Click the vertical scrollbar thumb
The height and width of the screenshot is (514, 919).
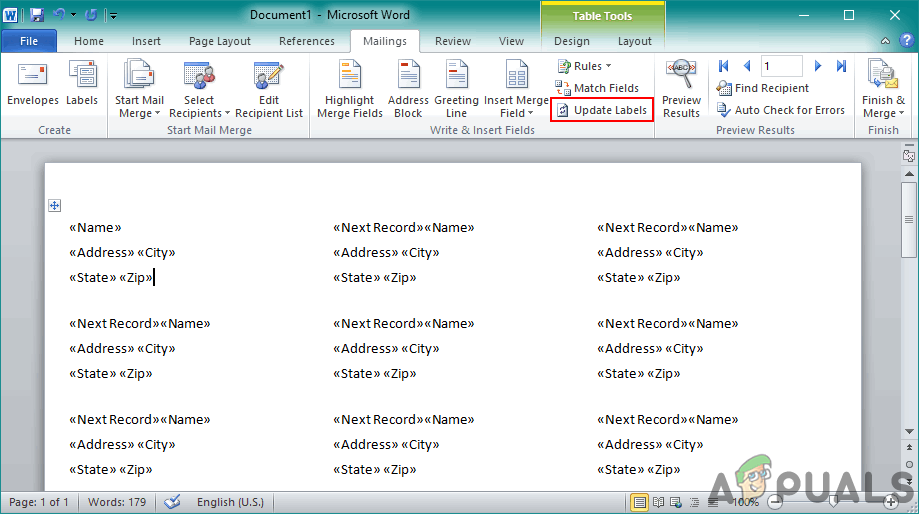click(x=909, y=220)
